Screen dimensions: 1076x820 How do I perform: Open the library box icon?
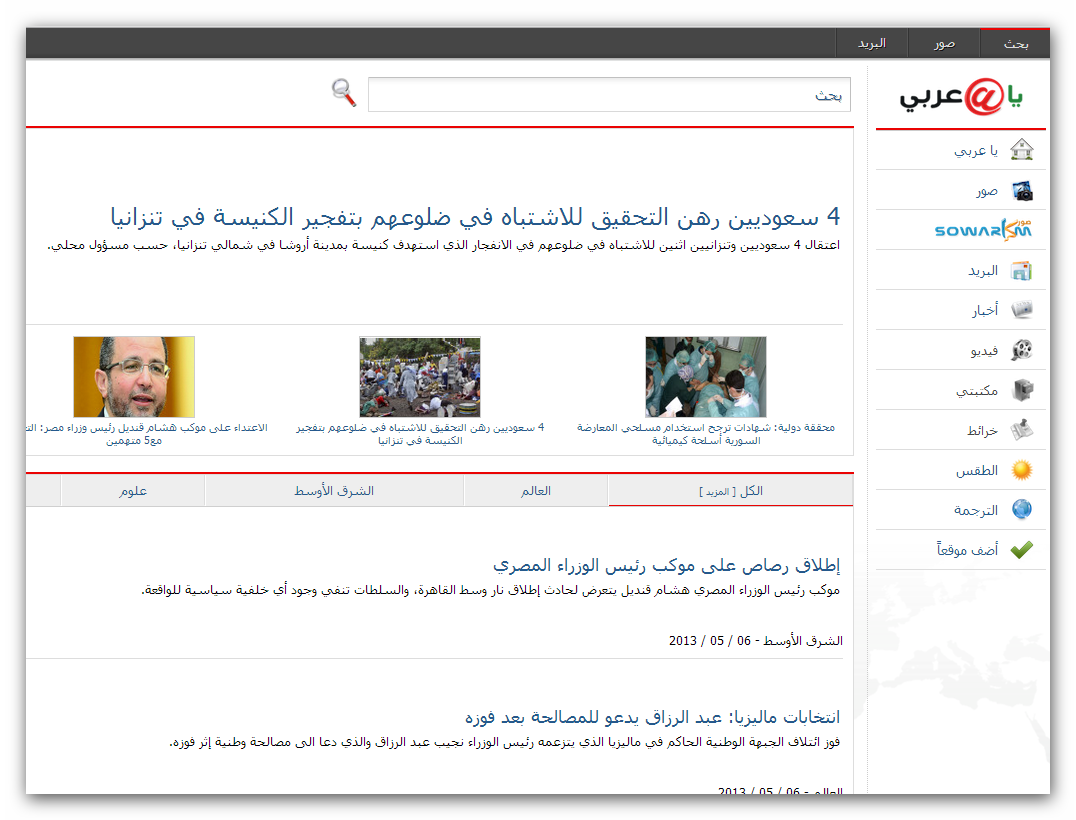(x=1021, y=390)
